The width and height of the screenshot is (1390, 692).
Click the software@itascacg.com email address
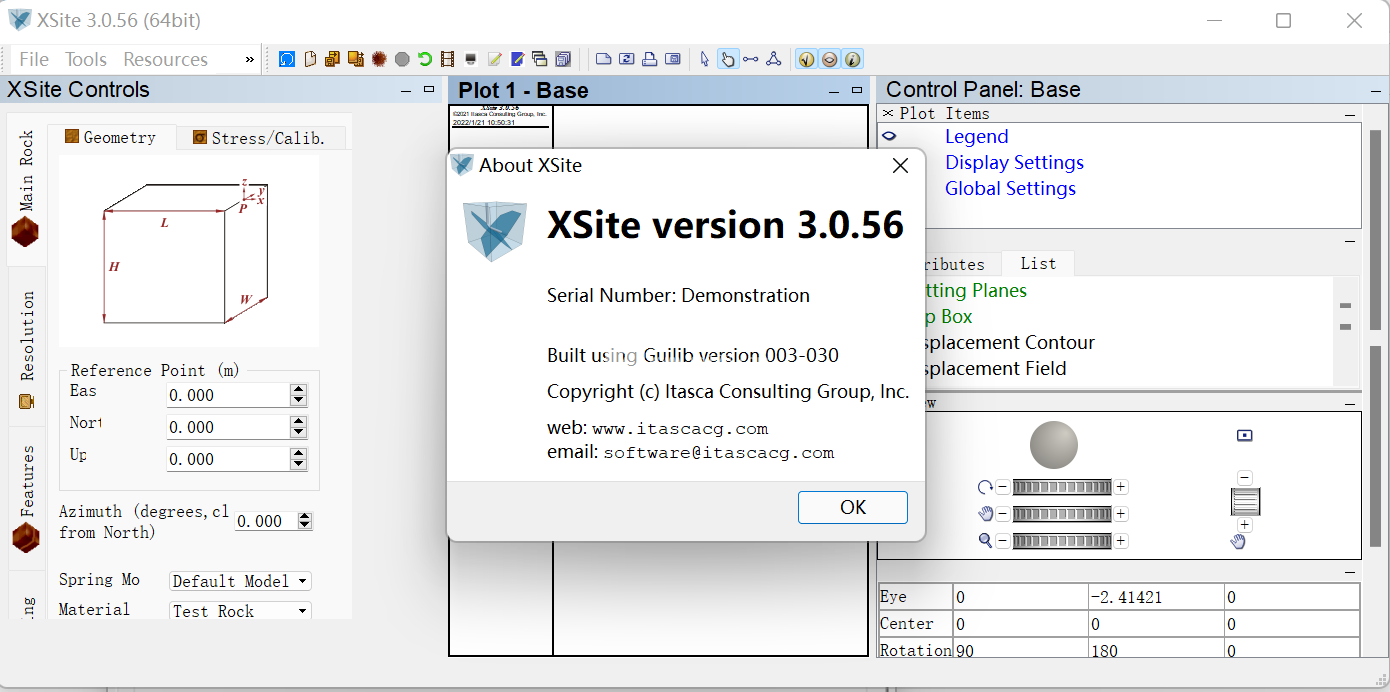tap(718, 453)
